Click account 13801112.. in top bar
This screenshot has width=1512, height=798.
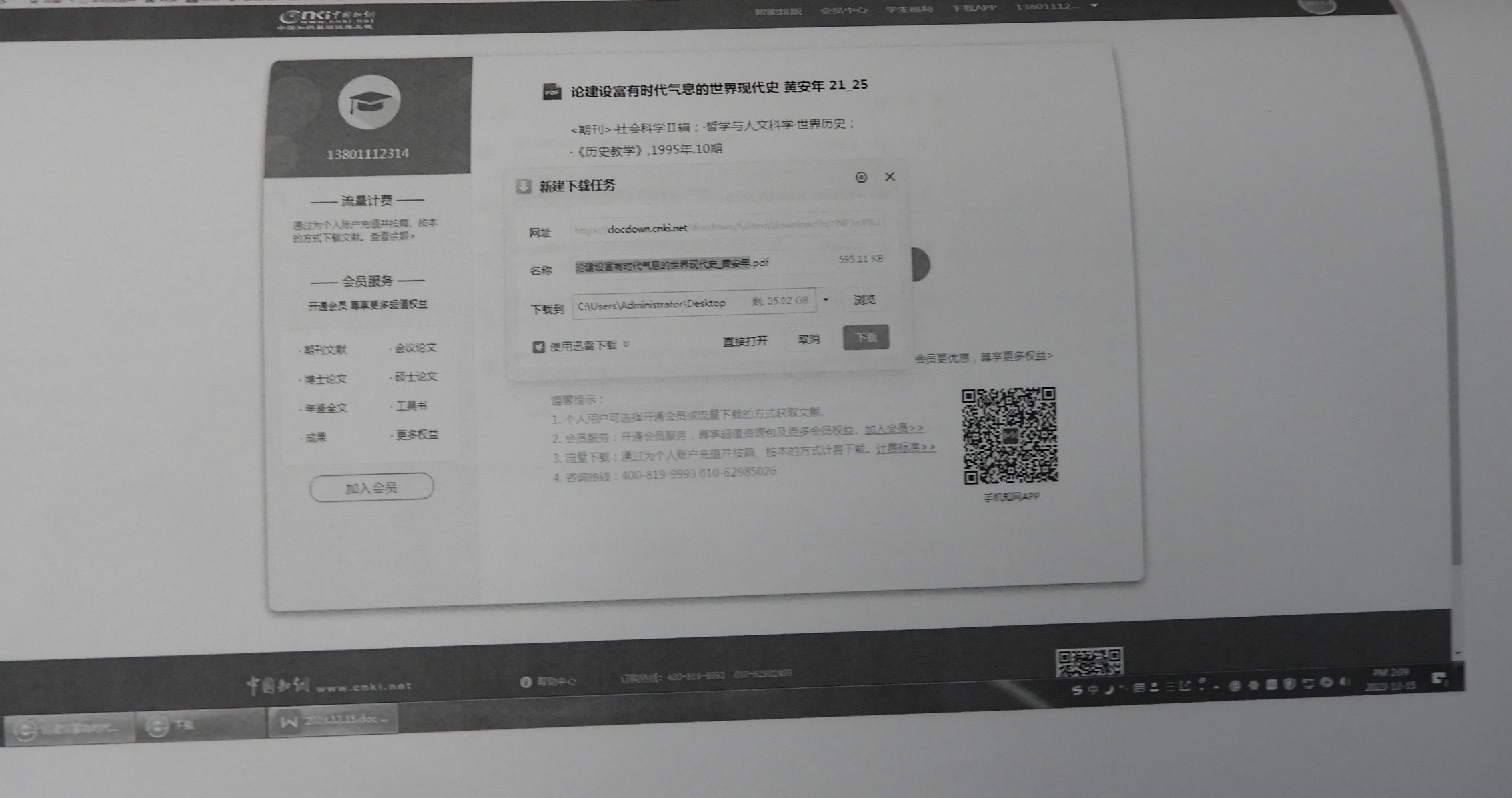[1048, 7]
